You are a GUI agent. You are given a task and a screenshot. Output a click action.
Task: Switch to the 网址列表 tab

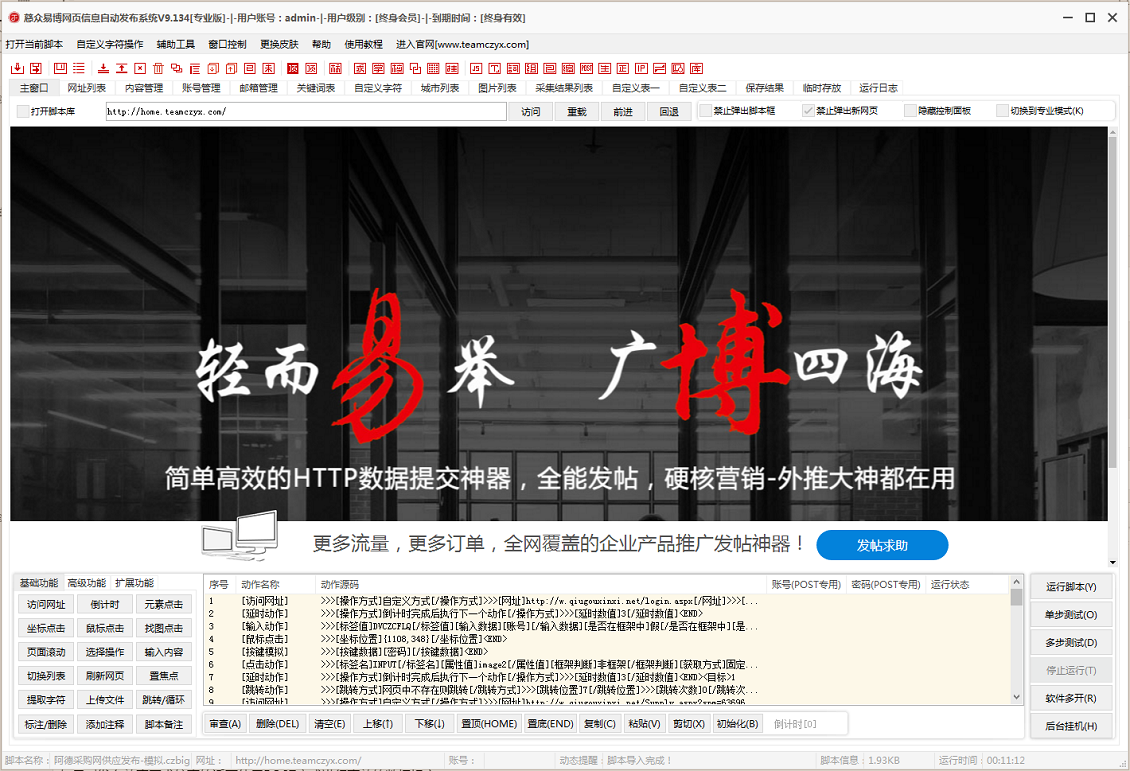[86, 88]
